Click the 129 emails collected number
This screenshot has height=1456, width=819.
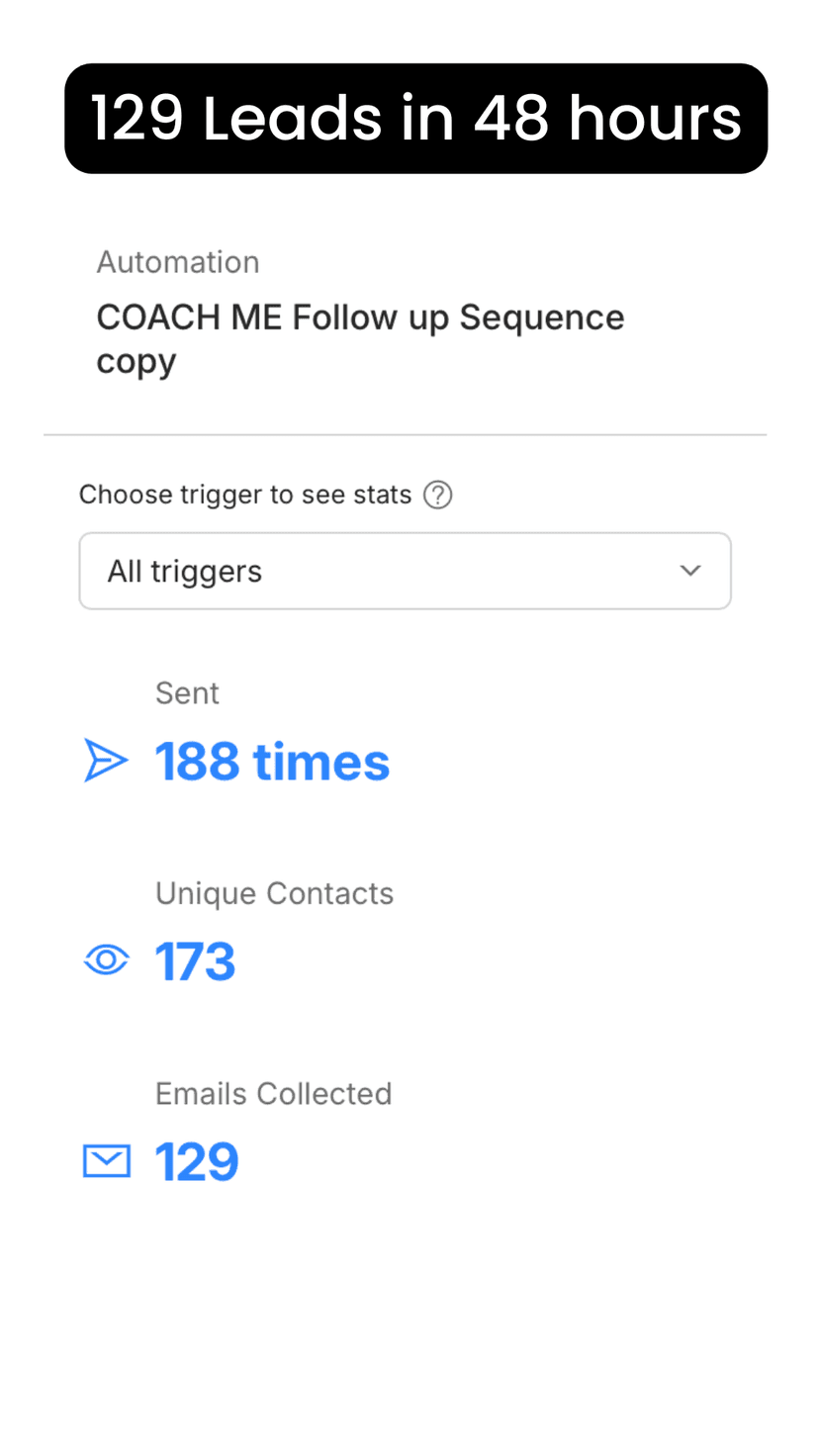pos(197,1161)
